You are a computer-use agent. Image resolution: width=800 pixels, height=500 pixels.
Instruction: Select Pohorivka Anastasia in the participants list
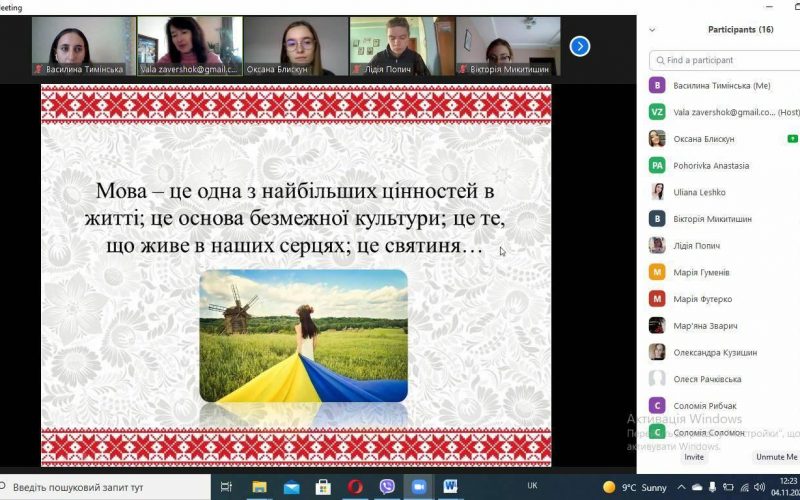pyautogui.click(x=711, y=165)
